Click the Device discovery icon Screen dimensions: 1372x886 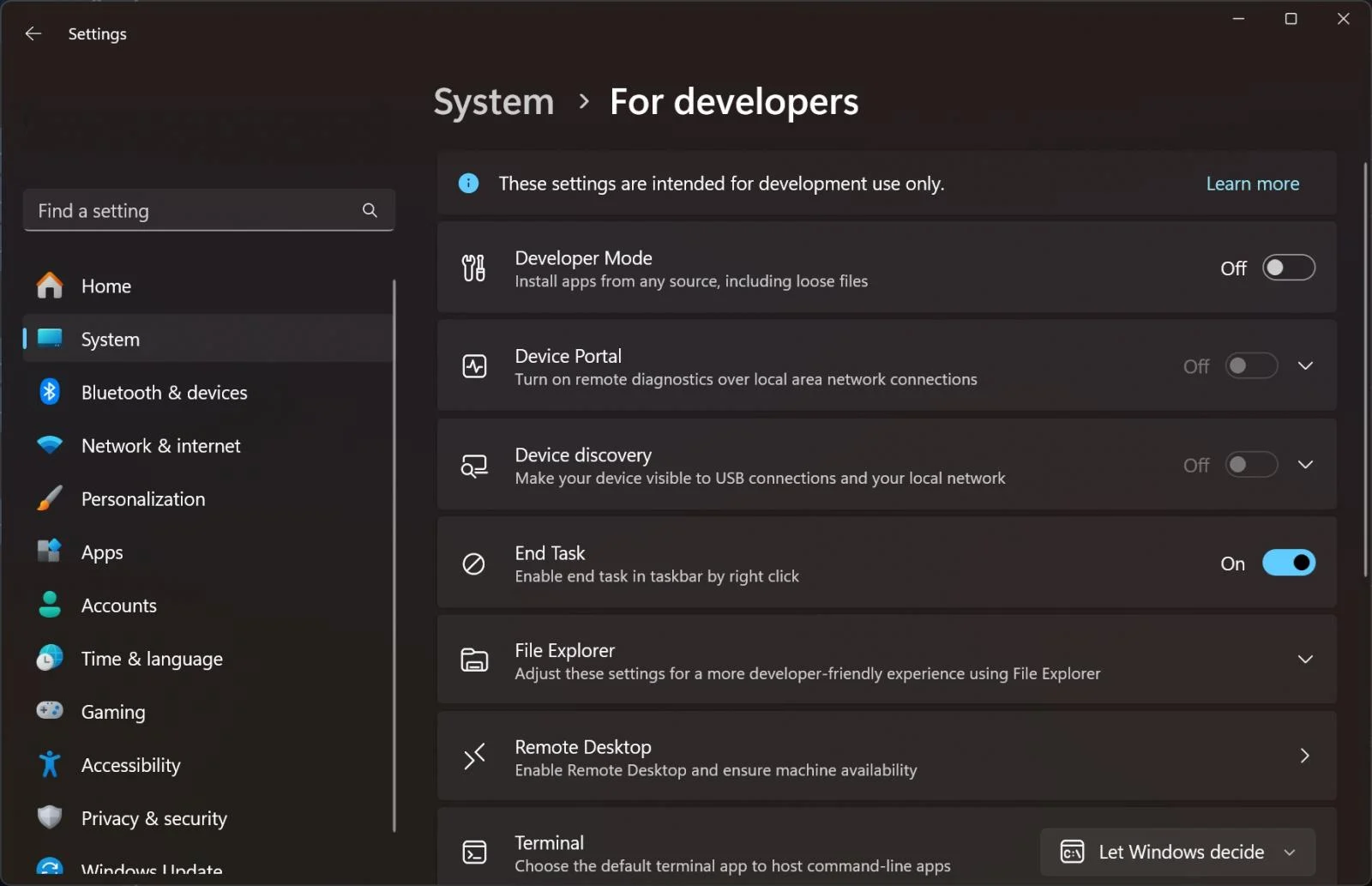pyautogui.click(x=472, y=465)
